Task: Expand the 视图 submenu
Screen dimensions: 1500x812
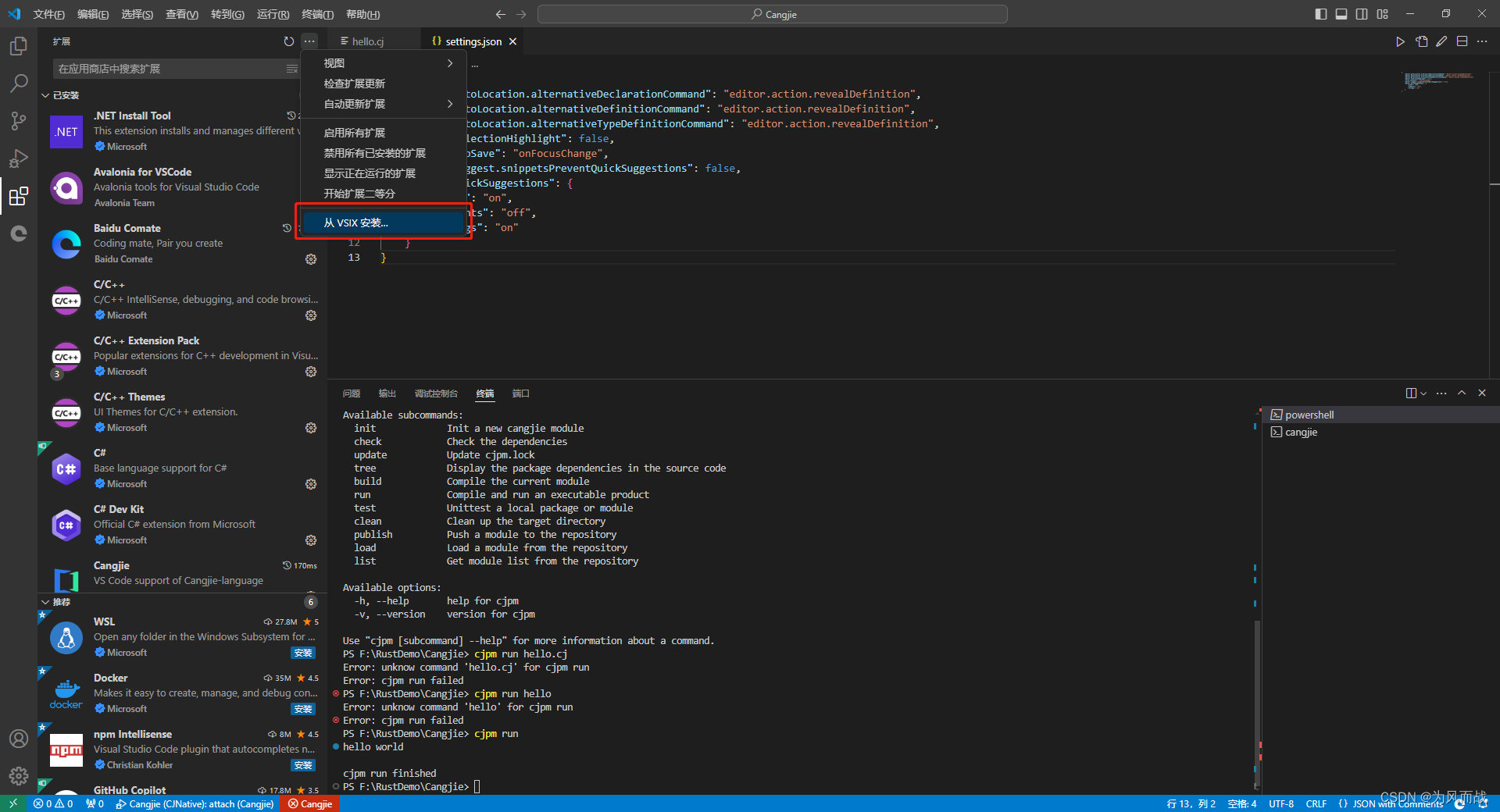Action: [384, 63]
